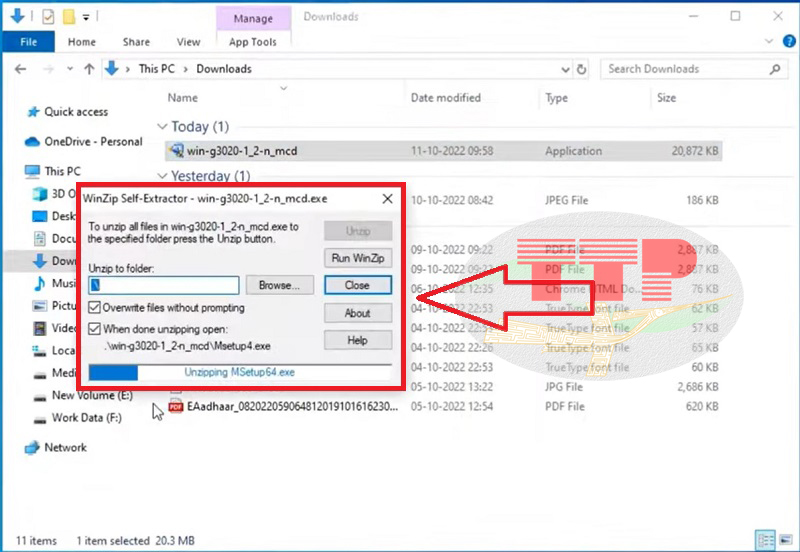The width and height of the screenshot is (800, 552).
Task: Sort by the Date modified column
Action: 446,97
